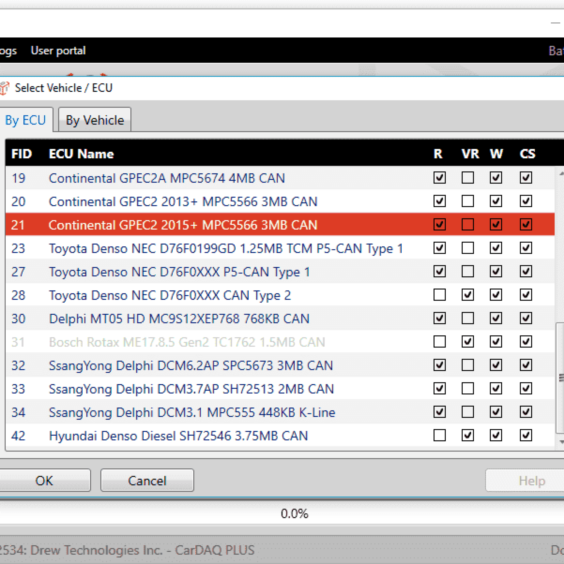Select SsangYong Delphi DCM3.1 MPC555 448KB K-Line
564x564 pixels.
280,412
